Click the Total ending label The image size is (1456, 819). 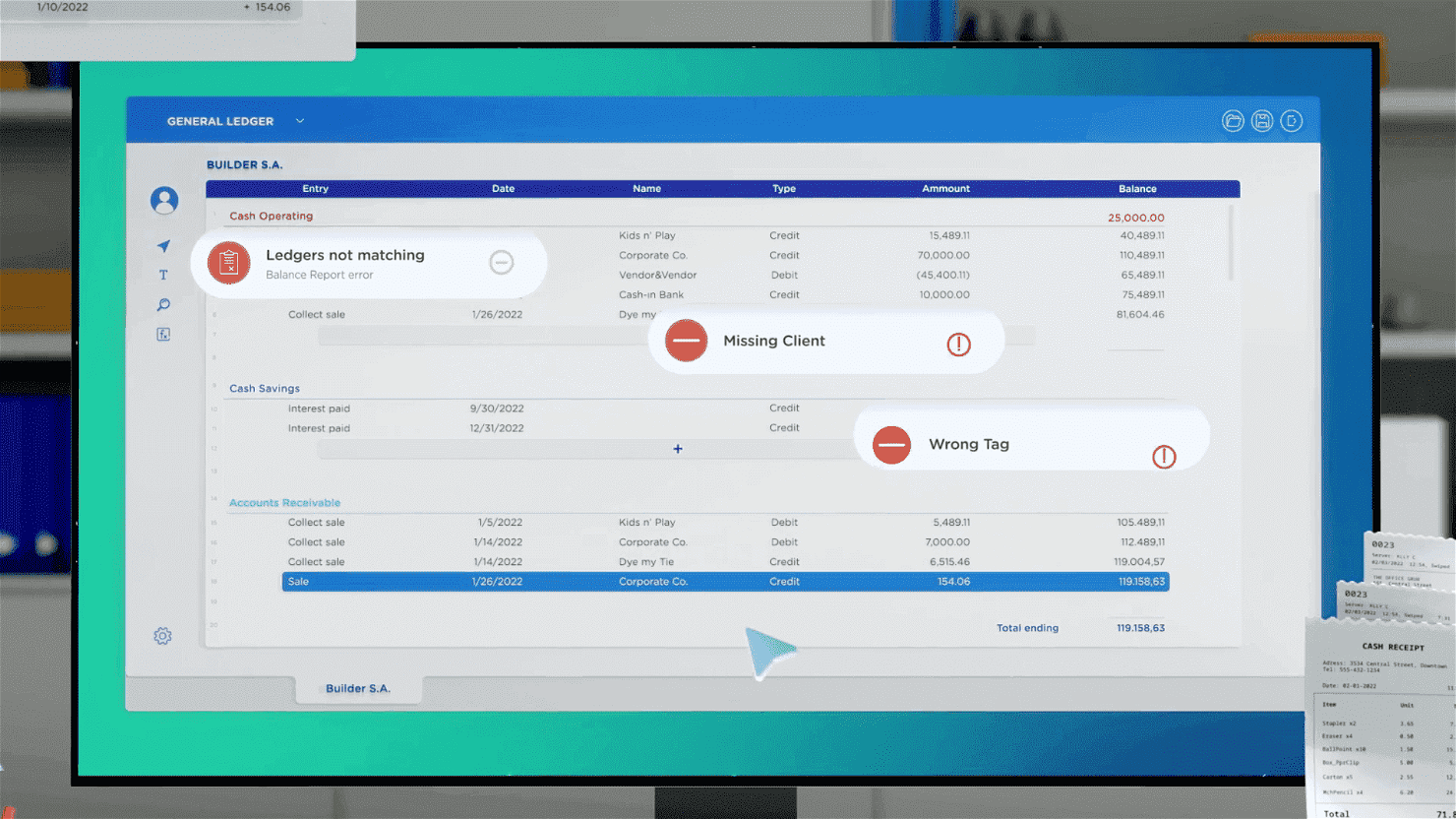(1027, 627)
